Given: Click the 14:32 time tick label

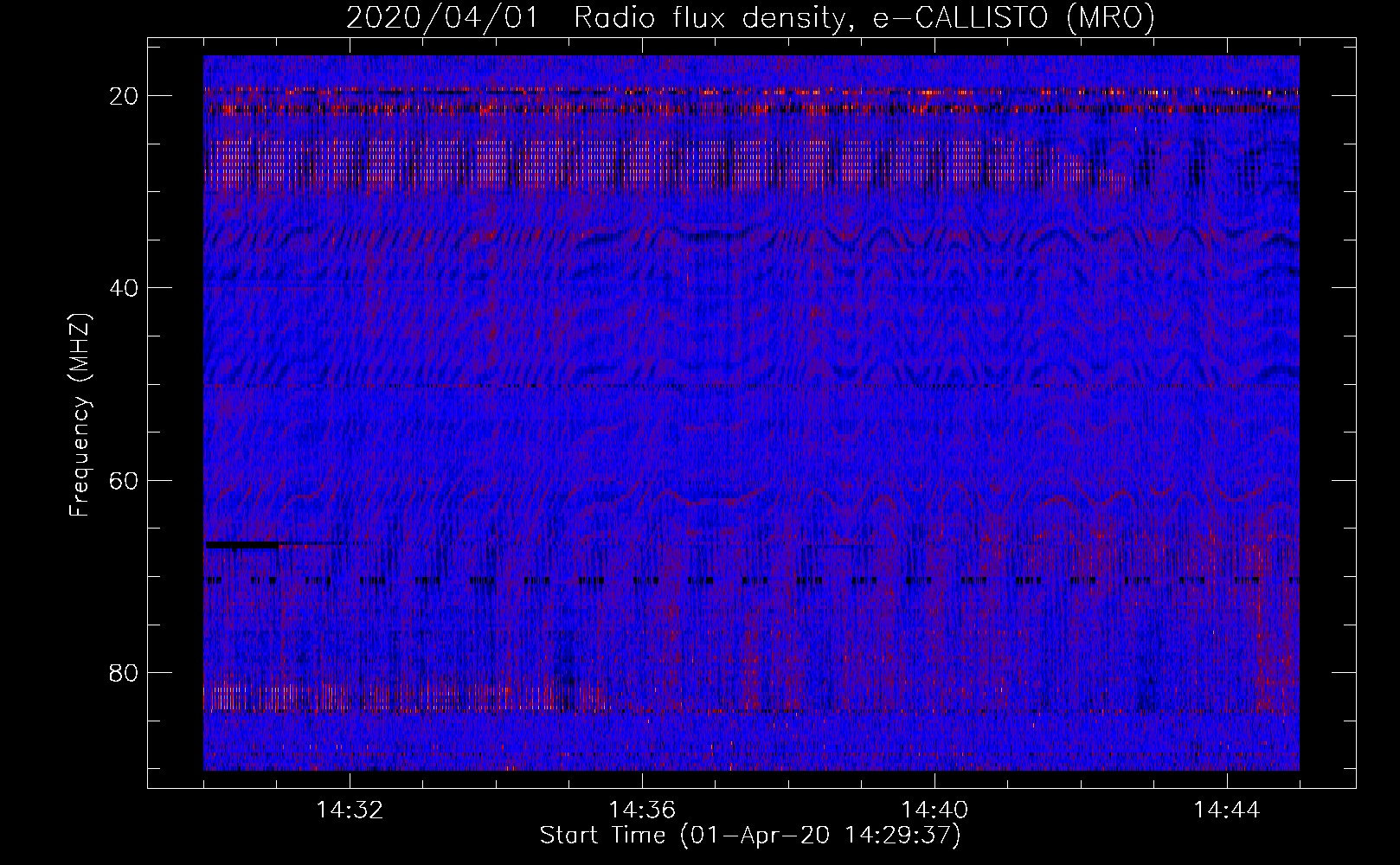Looking at the screenshot, I should pos(350,811).
